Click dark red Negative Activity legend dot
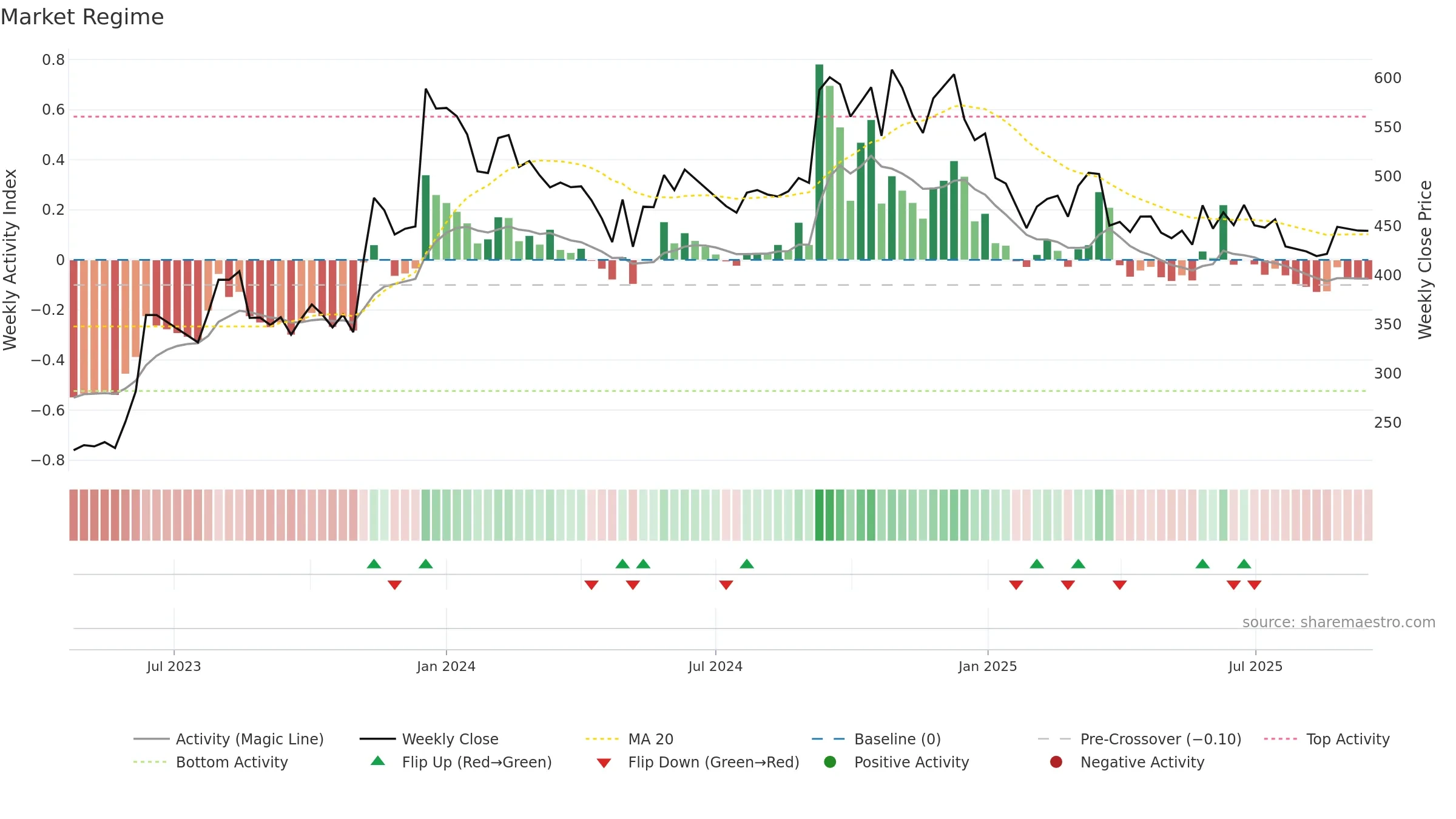Screen dimensions: 1456x819 1056,762
